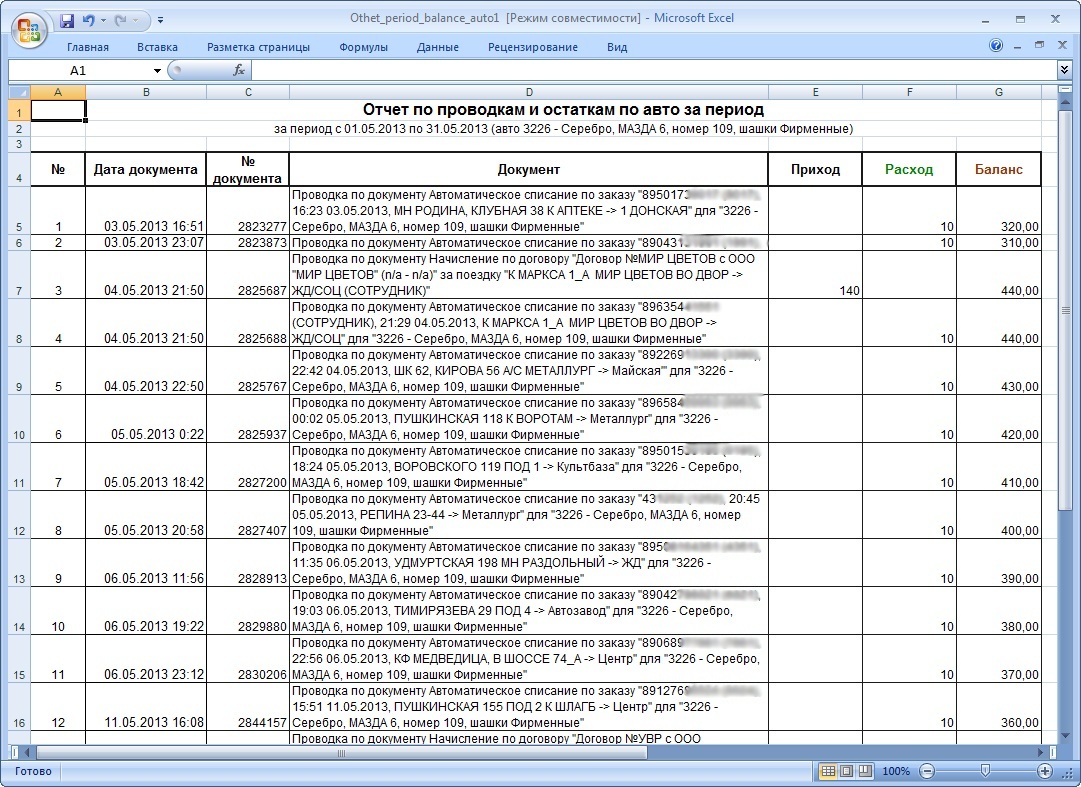The height and width of the screenshot is (787, 1081).
Task: Switch to the Данные tab
Action: pyautogui.click(x=438, y=47)
